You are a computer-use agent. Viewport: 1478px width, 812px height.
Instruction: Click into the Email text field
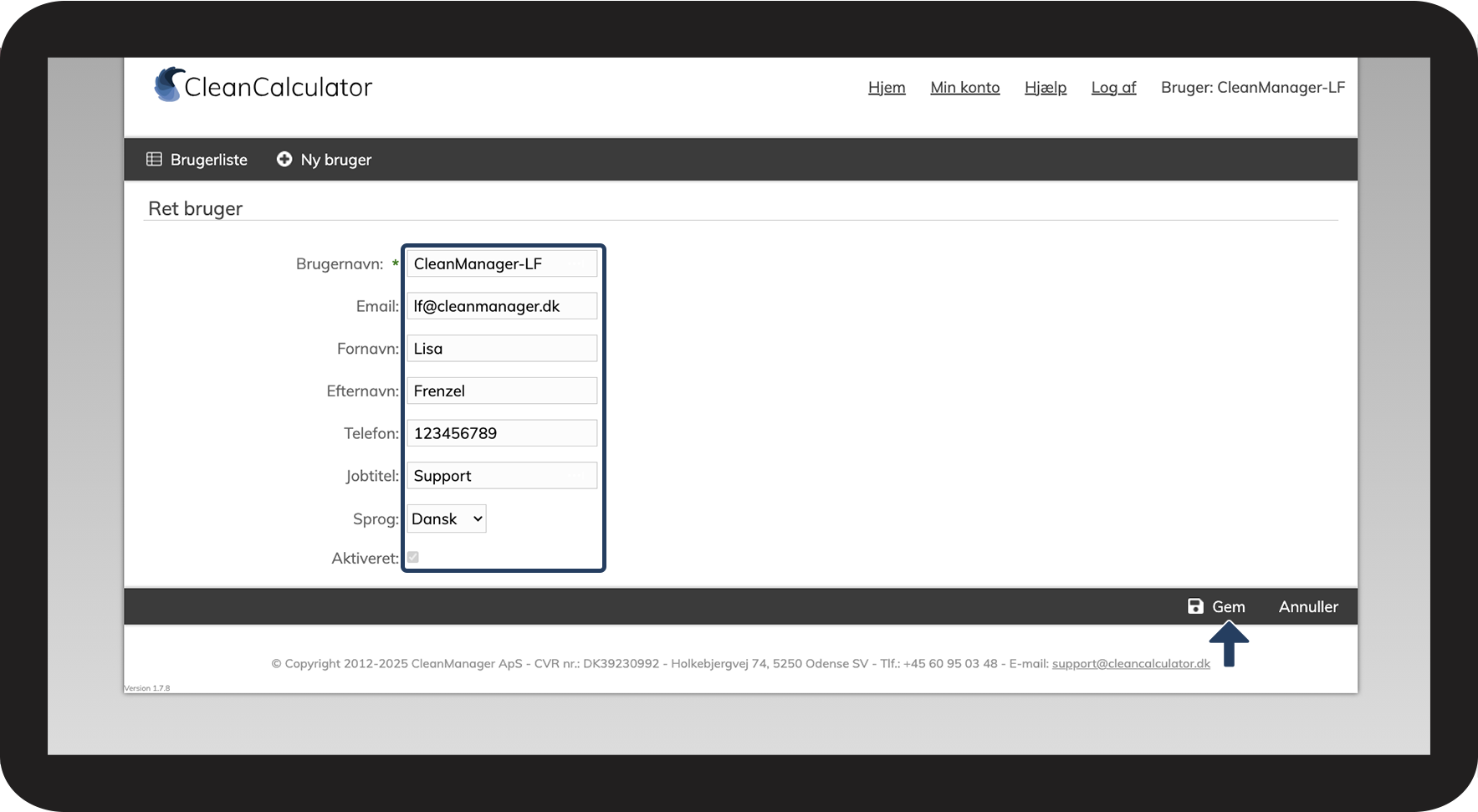coord(502,306)
